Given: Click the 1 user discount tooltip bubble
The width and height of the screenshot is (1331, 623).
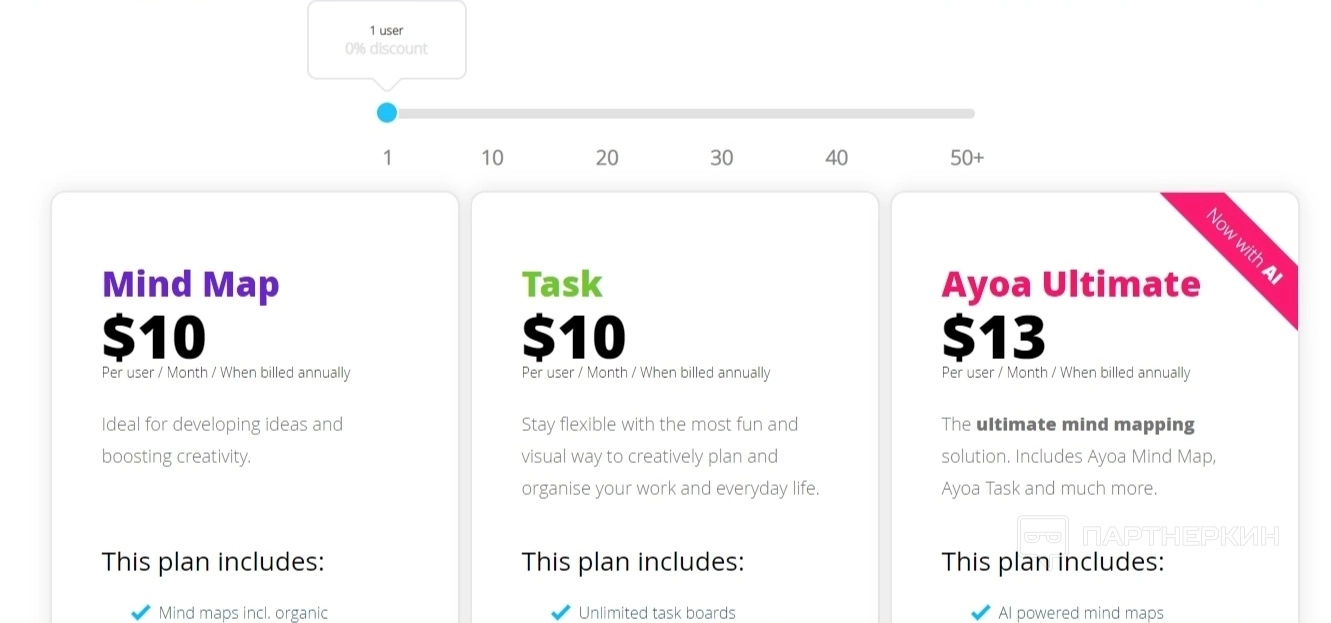Looking at the screenshot, I should click(x=386, y=39).
